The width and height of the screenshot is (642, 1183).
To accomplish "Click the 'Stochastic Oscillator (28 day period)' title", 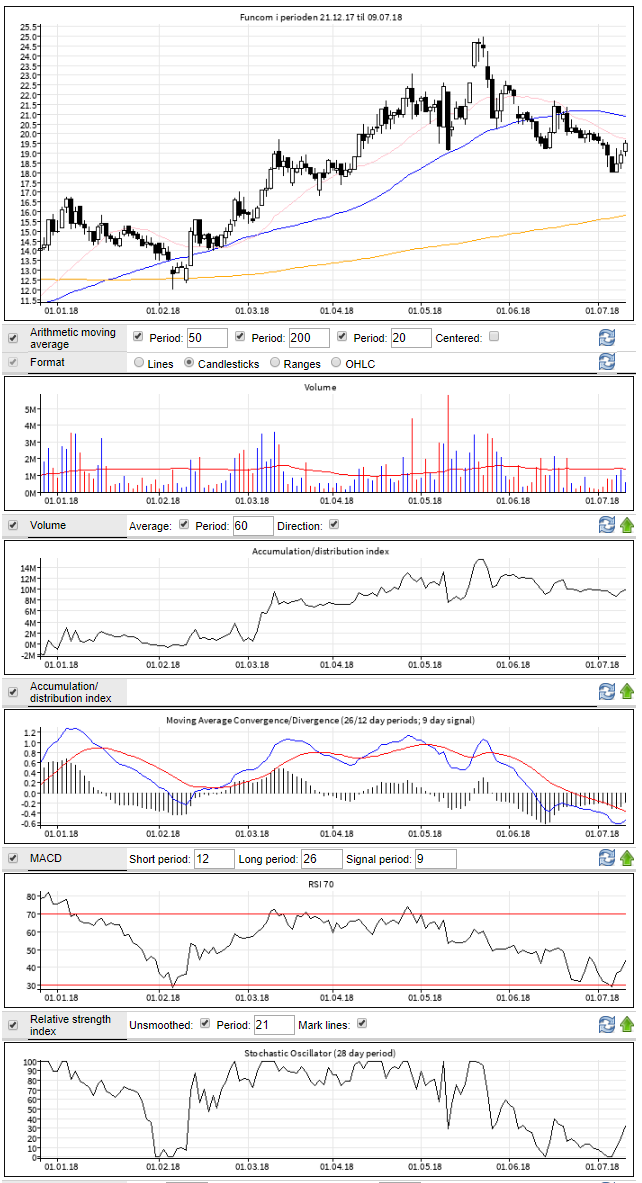I will click(x=320, y=1052).
